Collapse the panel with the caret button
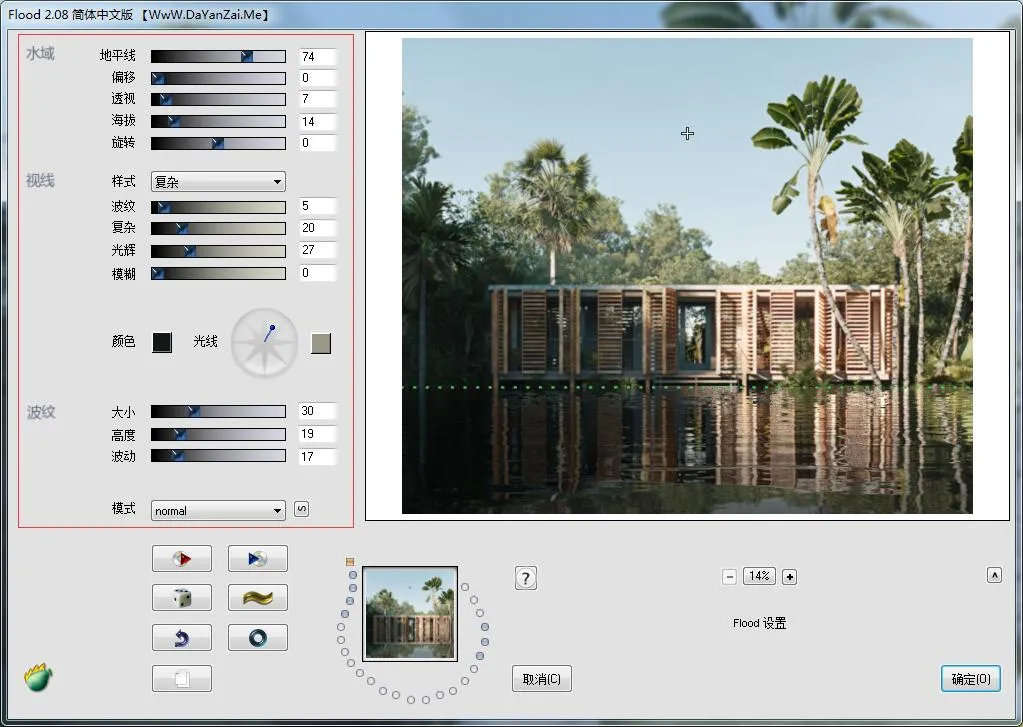The width and height of the screenshot is (1023, 727). tap(994, 575)
